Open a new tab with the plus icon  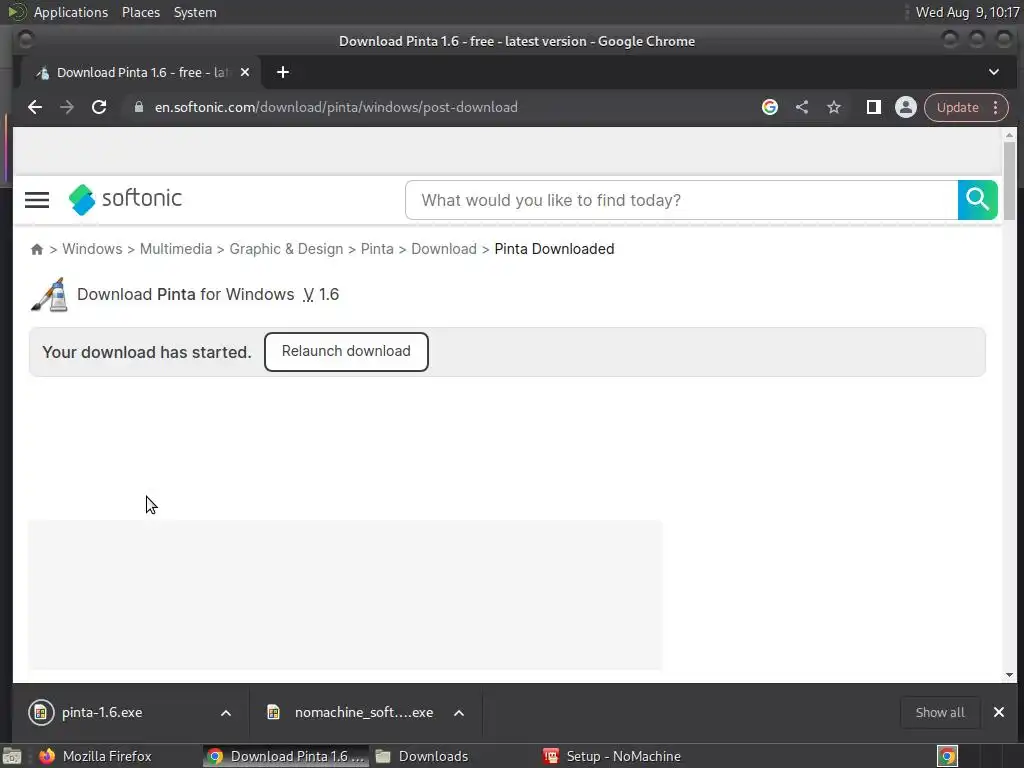[283, 72]
